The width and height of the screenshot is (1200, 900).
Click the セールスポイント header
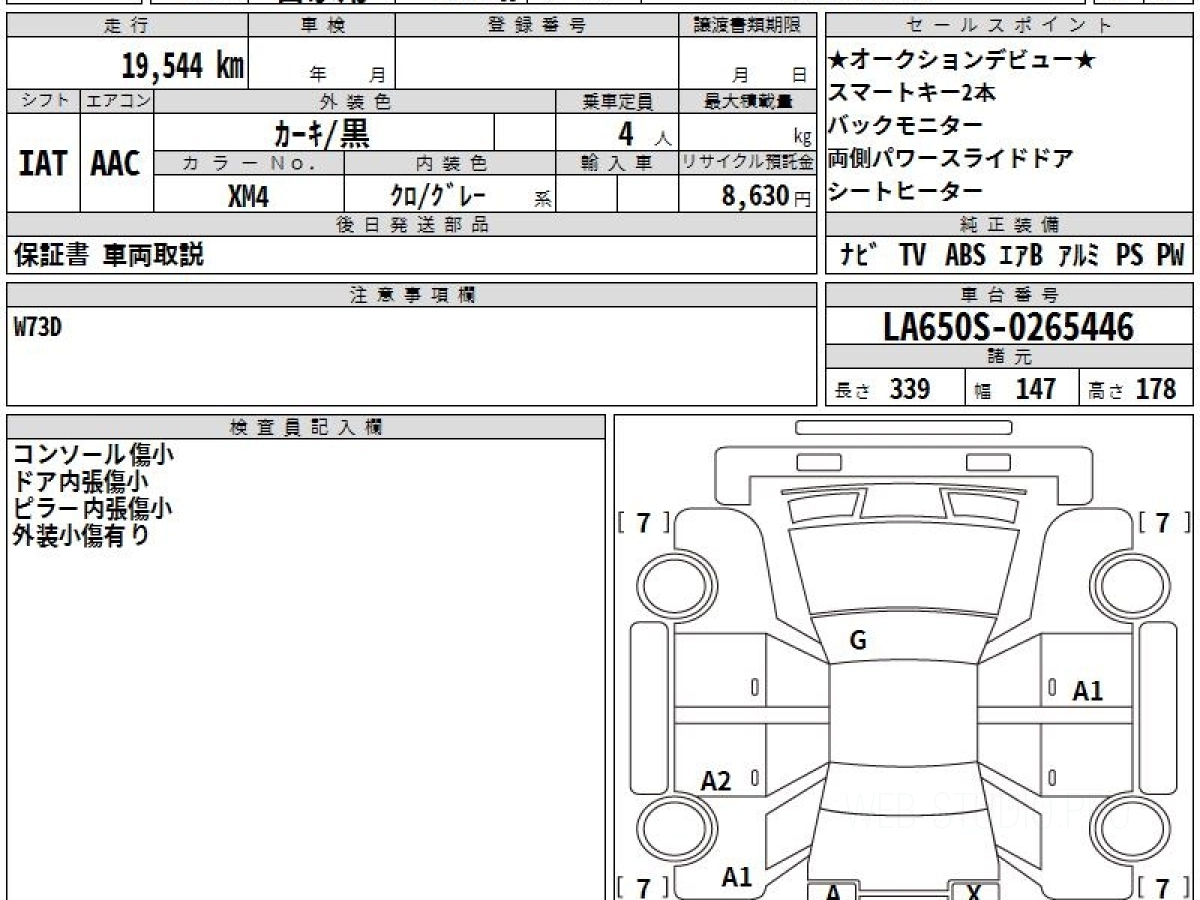pyautogui.click(x=1010, y=26)
